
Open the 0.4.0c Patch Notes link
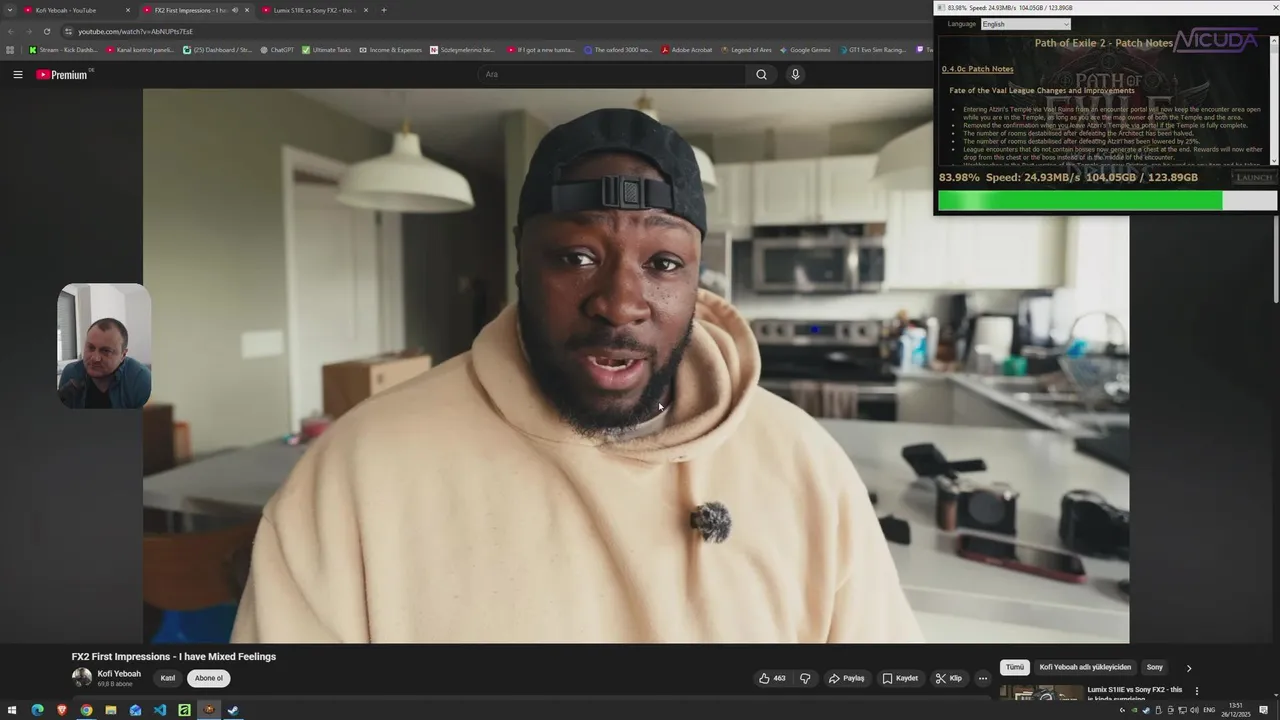tap(977, 69)
